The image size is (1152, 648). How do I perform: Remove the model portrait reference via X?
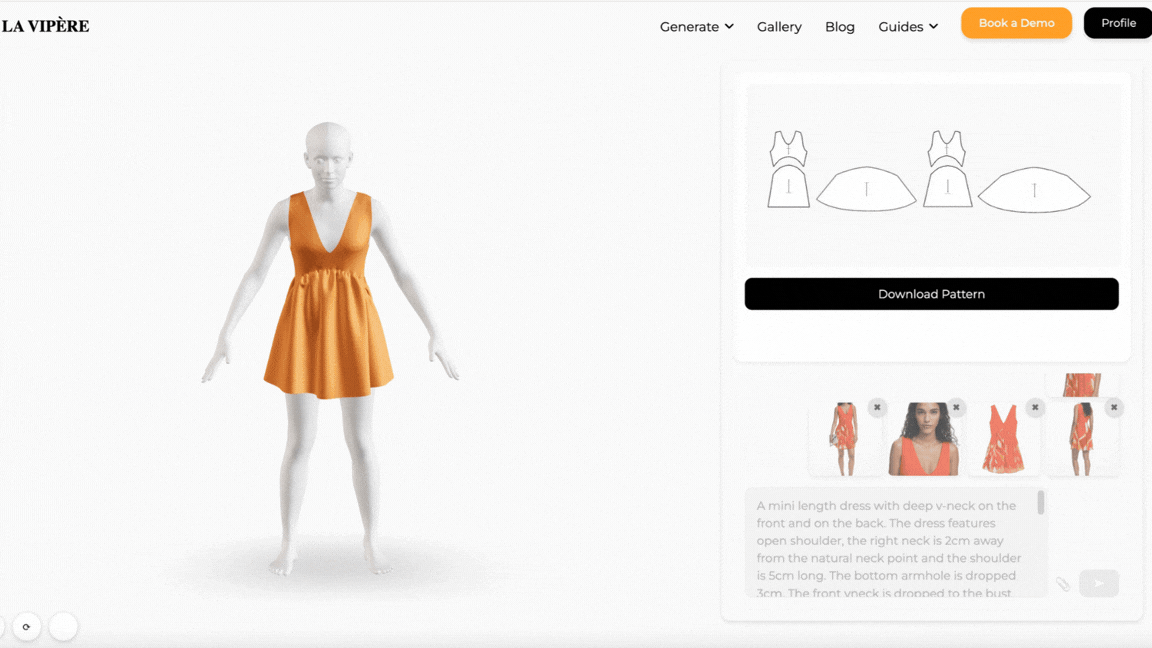[956, 407]
